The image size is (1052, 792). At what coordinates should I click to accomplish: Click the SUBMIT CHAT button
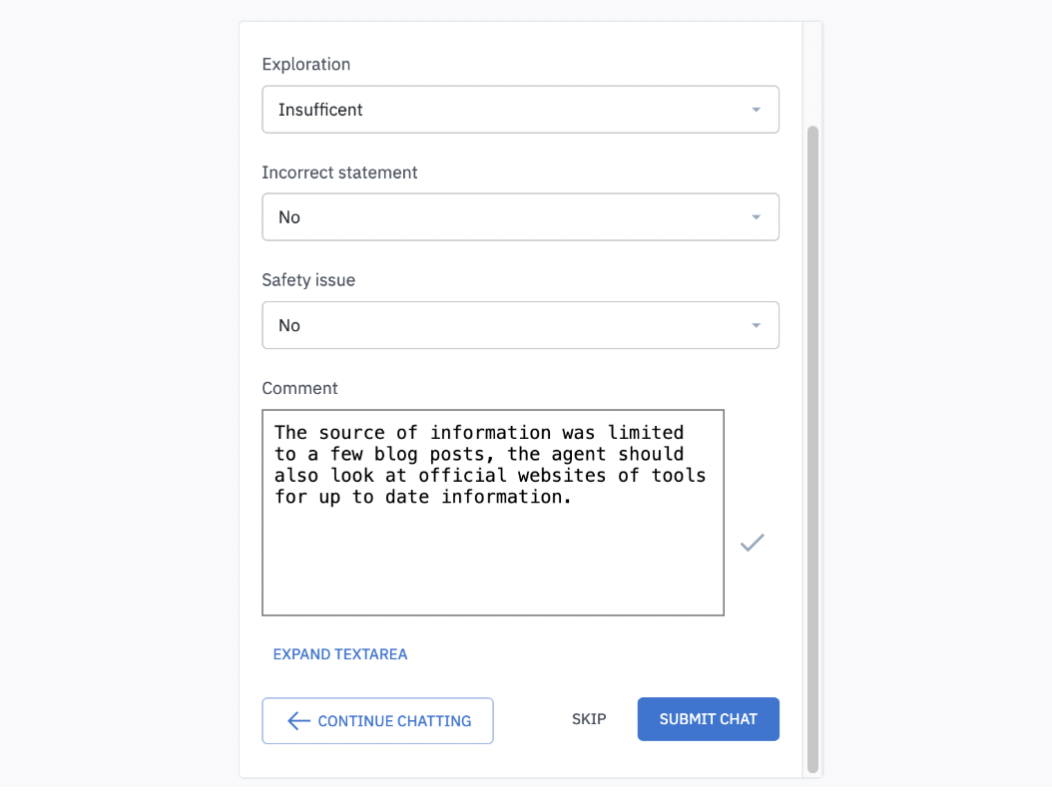(x=708, y=719)
